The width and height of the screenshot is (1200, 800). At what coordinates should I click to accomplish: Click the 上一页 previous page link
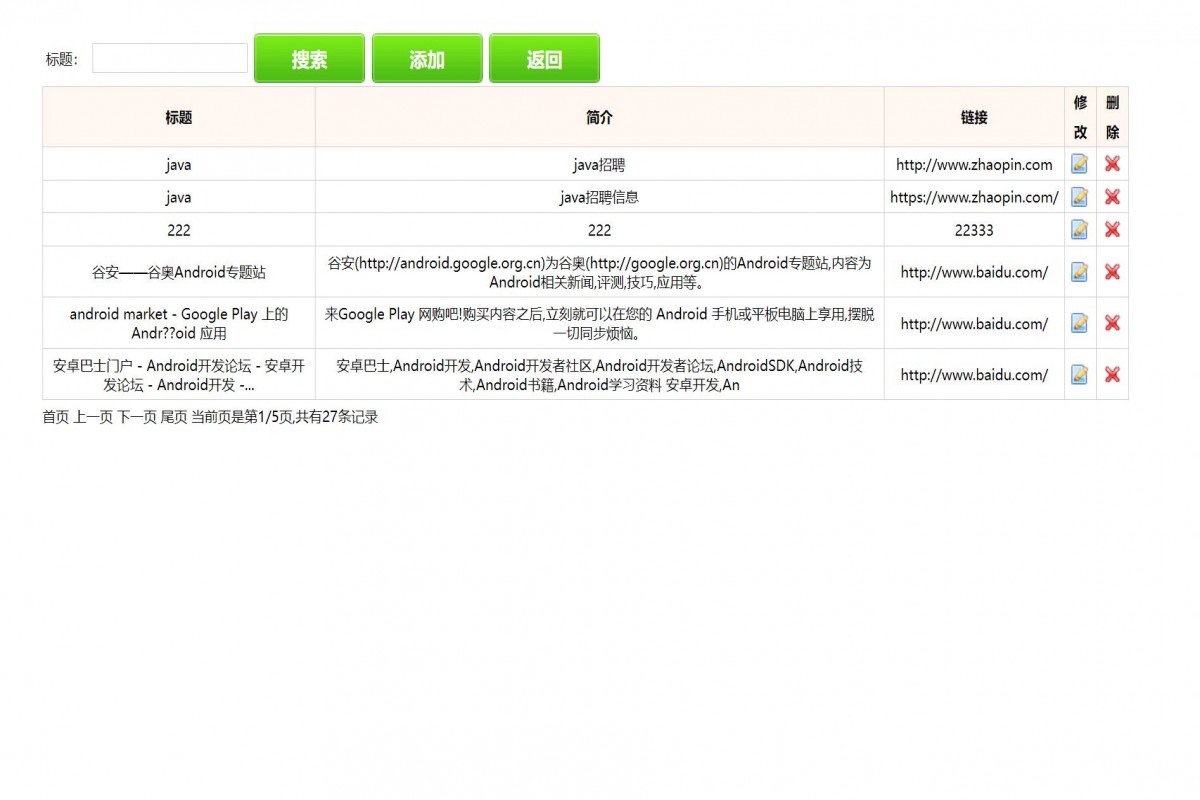pos(91,417)
